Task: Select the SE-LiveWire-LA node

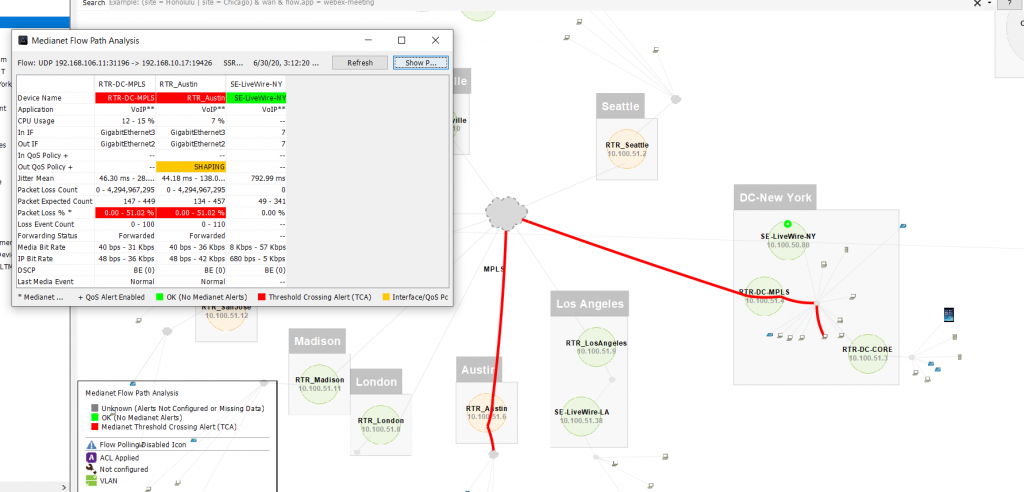Action: click(x=581, y=417)
